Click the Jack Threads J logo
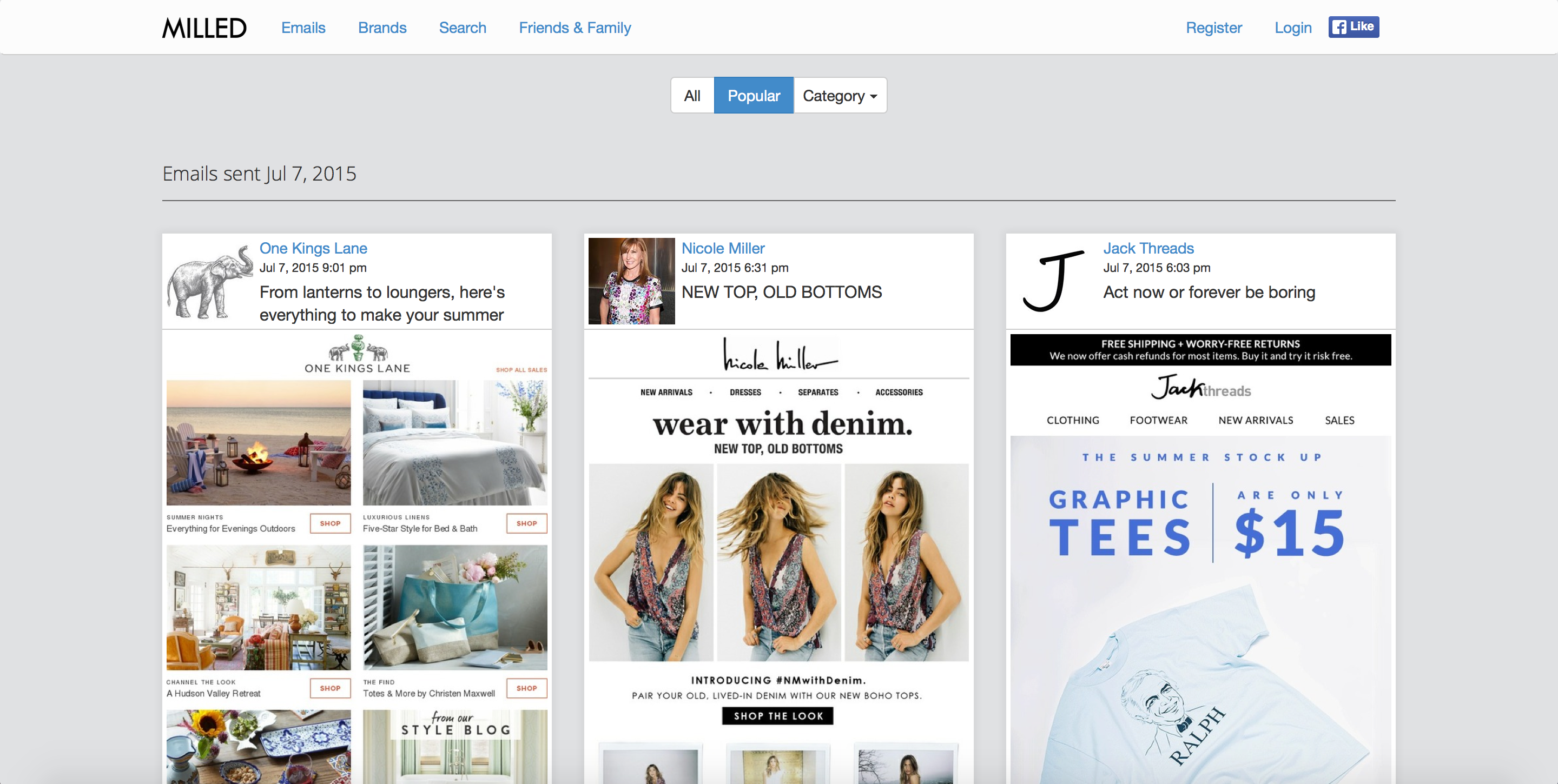Image resolution: width=1558 pixels, height=784 pixels. pyautogui.click(x=1053, y=281)
